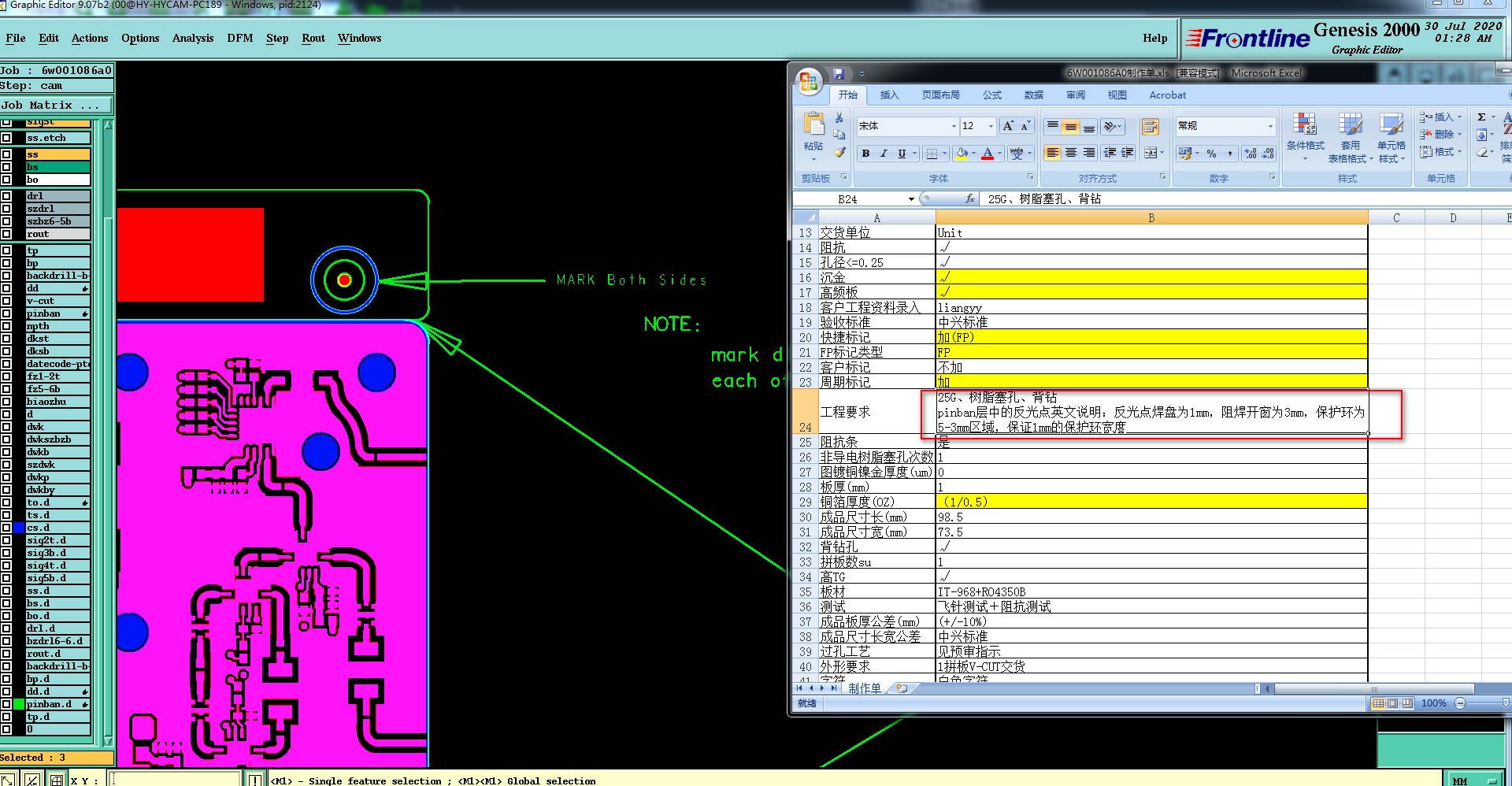Click the center horizontally icon
1512x786 pixels.
pyautogui.click(x=1071, y=153)
